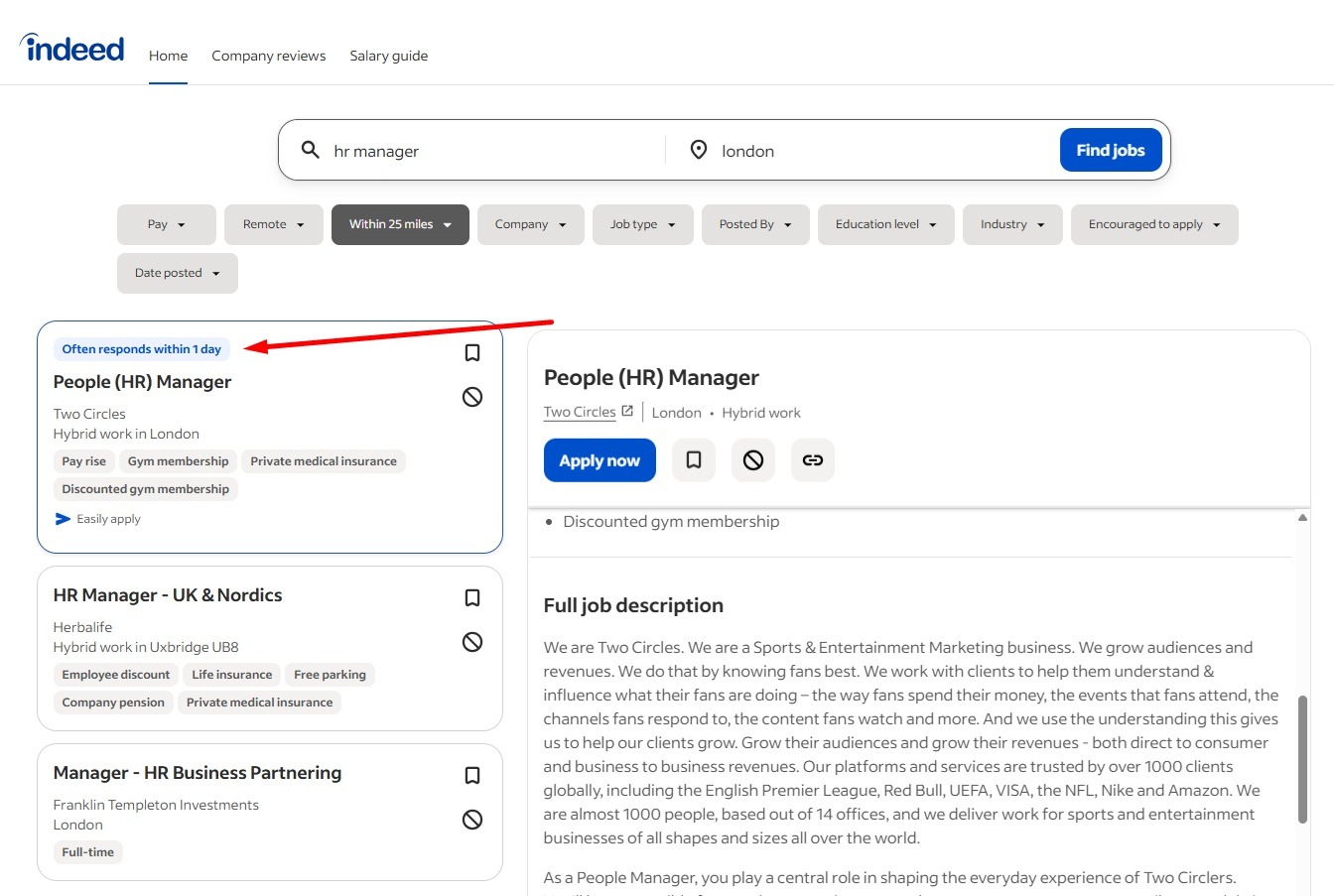Image resolution: width=1334 pixels, height=896 pixels.
Task: Click the Apply now button
Action: coord(600,460)
